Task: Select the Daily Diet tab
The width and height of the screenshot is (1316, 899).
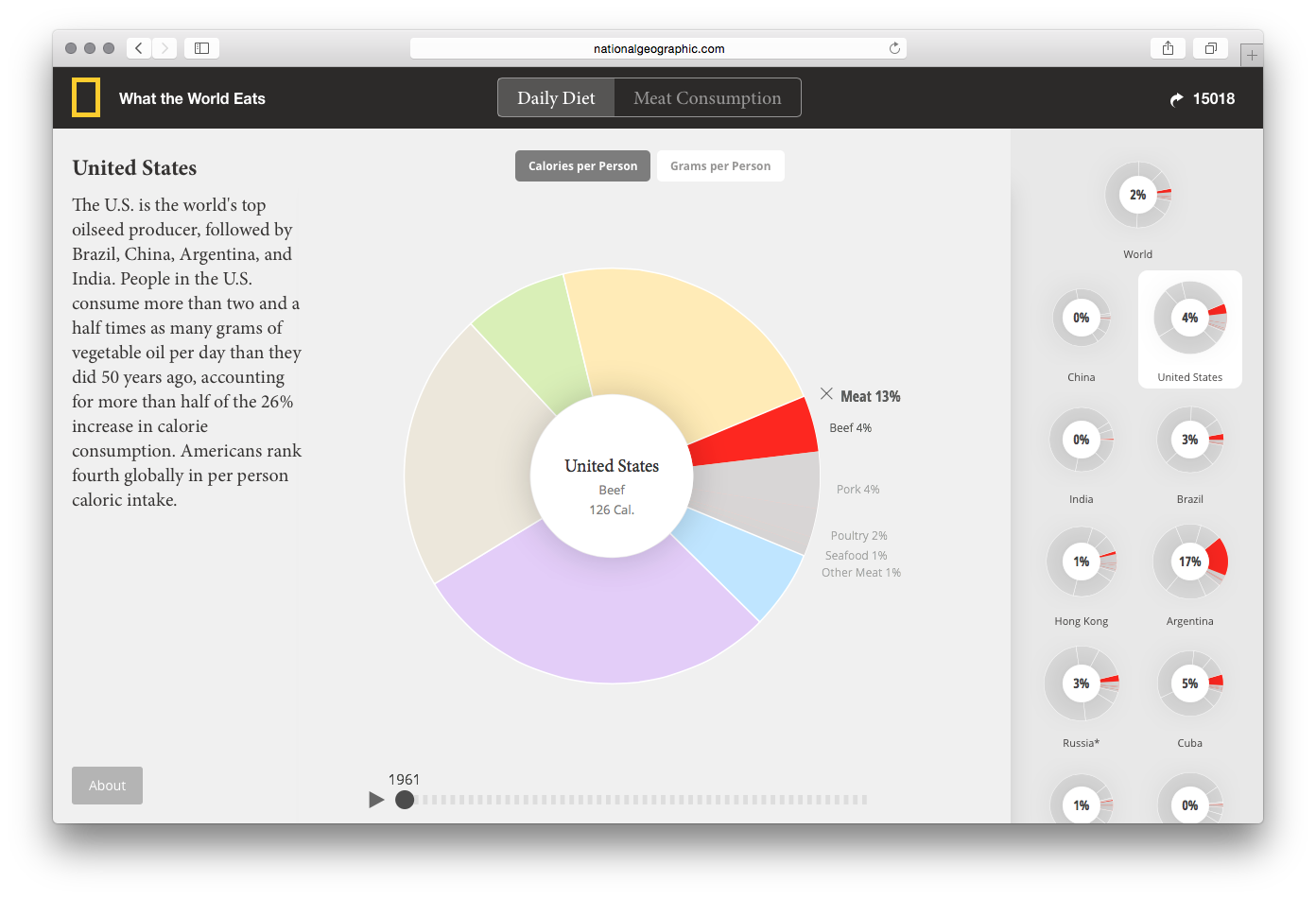Action: click(x=556, y=98)
